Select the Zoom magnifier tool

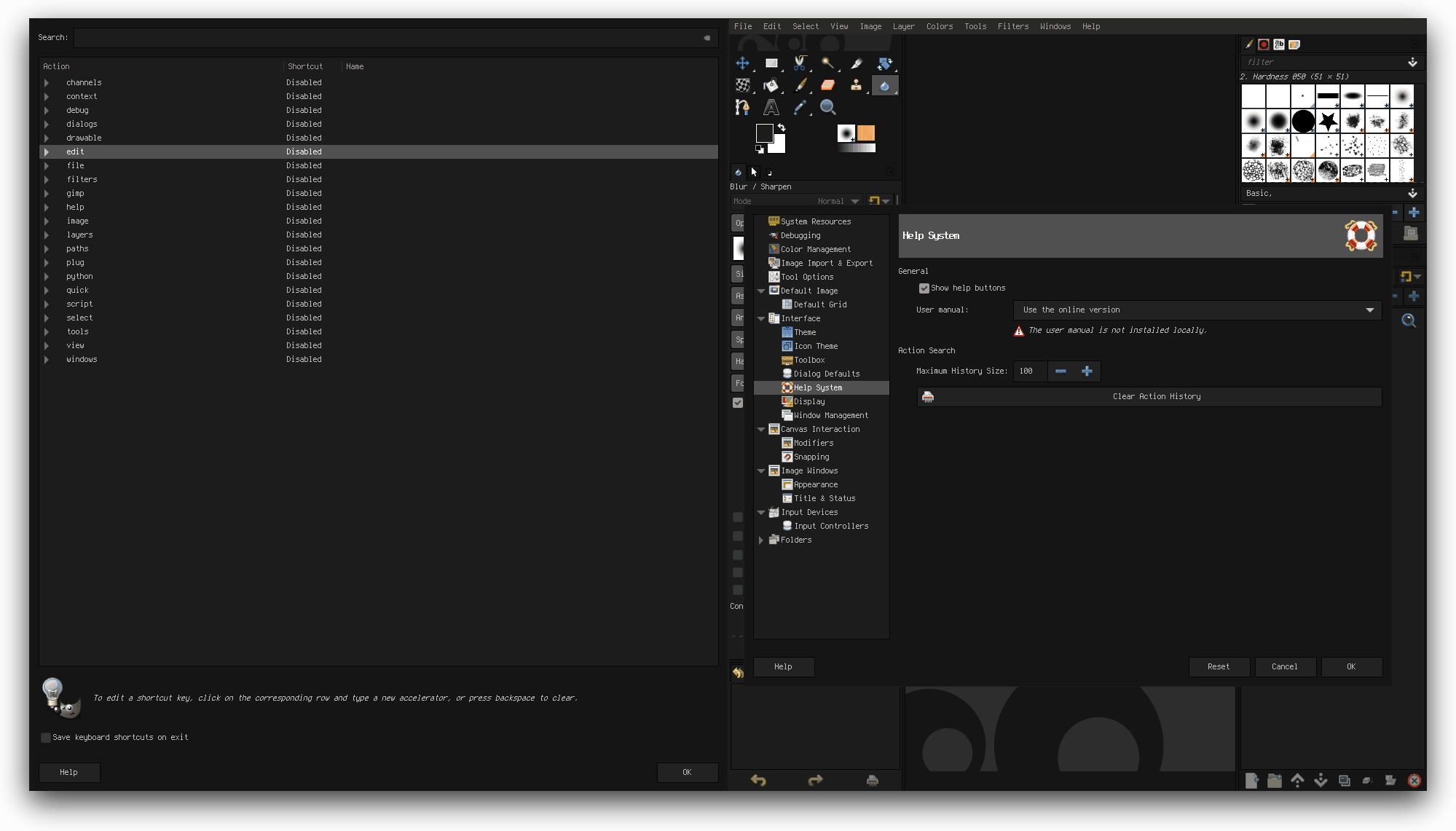point(828,107)
